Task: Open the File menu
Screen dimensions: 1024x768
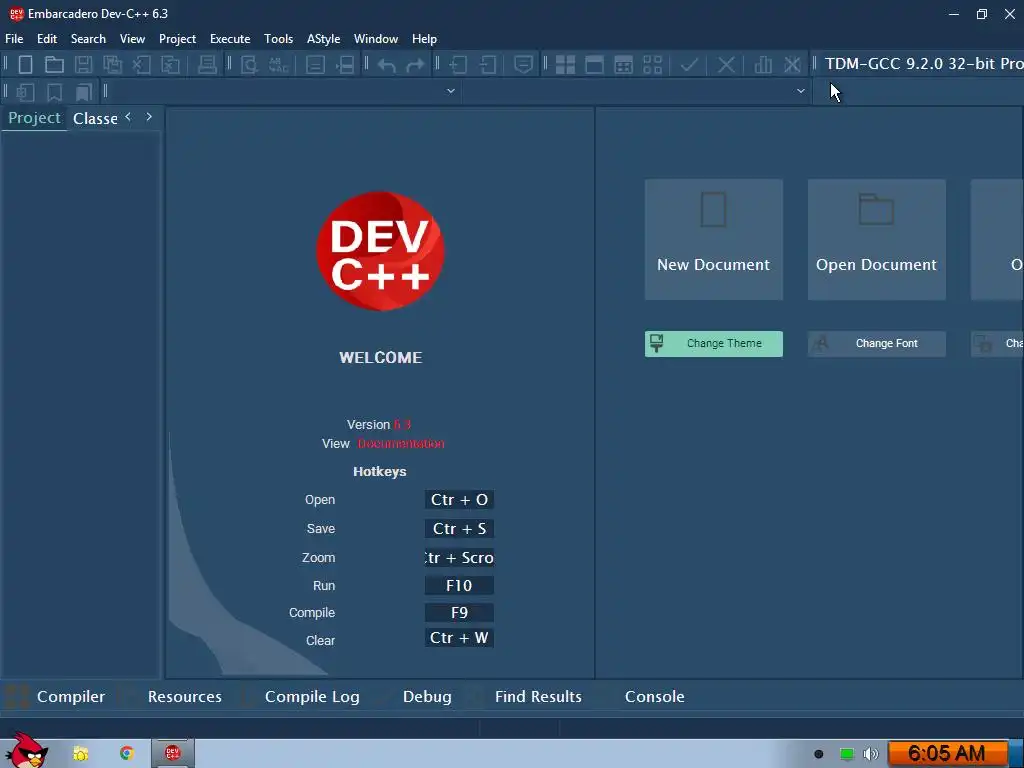Action: 14,39
